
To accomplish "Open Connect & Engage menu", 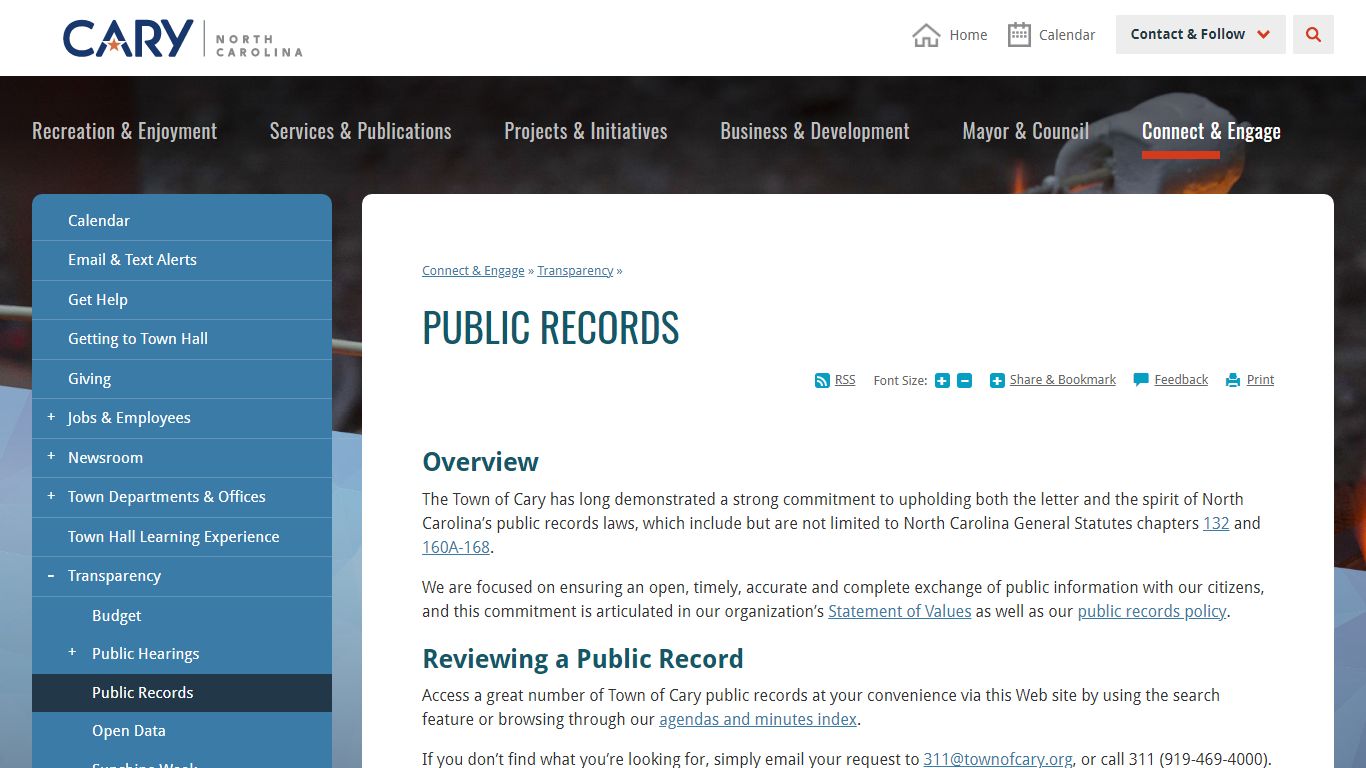I will click(1211, 131).
